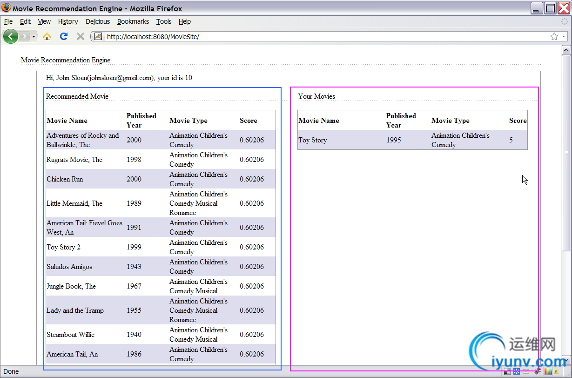Viewport: 572px width, 378px height.
Task: Click Movie Name header in Recommended Movie table
Action: click(67, 120)
